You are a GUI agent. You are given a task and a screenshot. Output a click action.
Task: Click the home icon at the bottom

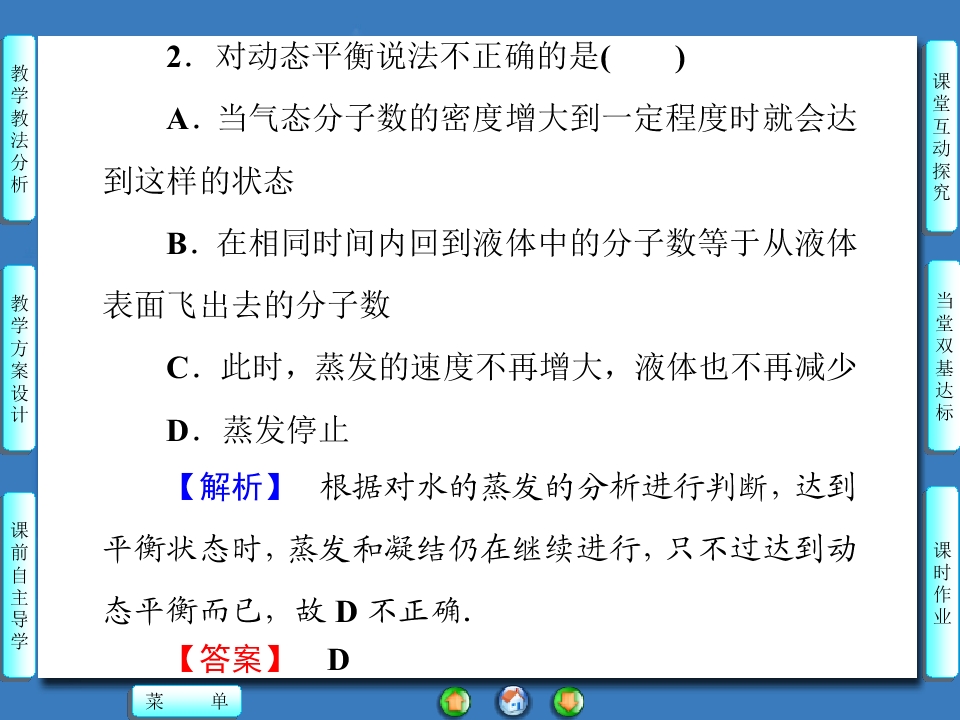point(512,701)
